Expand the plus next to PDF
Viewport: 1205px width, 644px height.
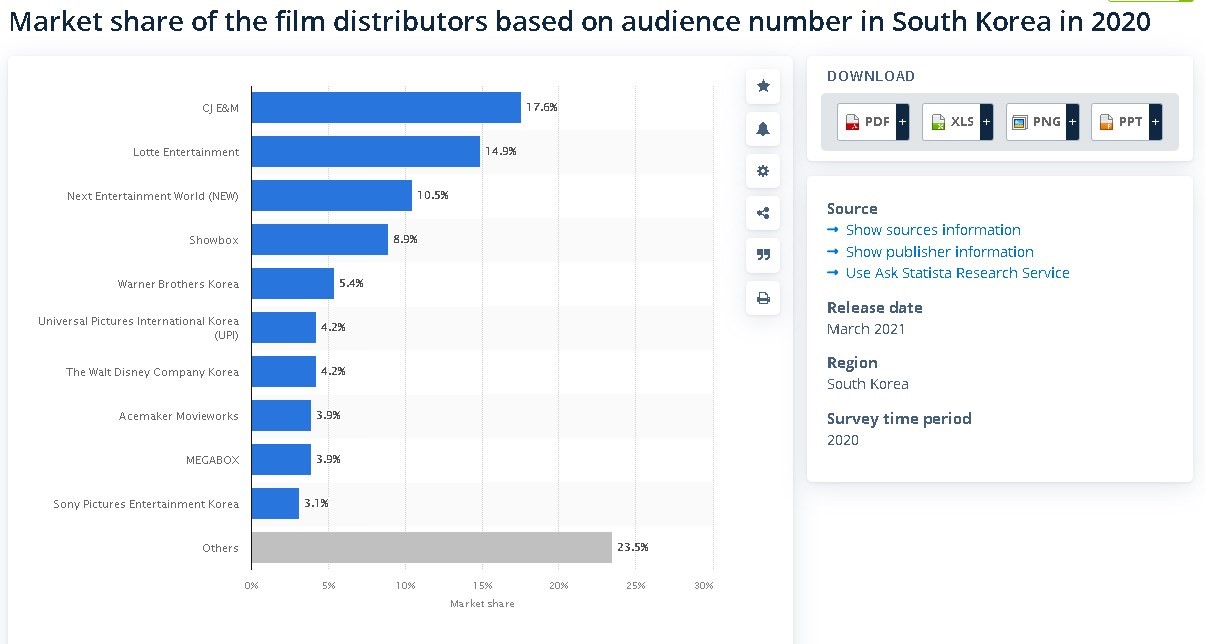click(902, 122)
